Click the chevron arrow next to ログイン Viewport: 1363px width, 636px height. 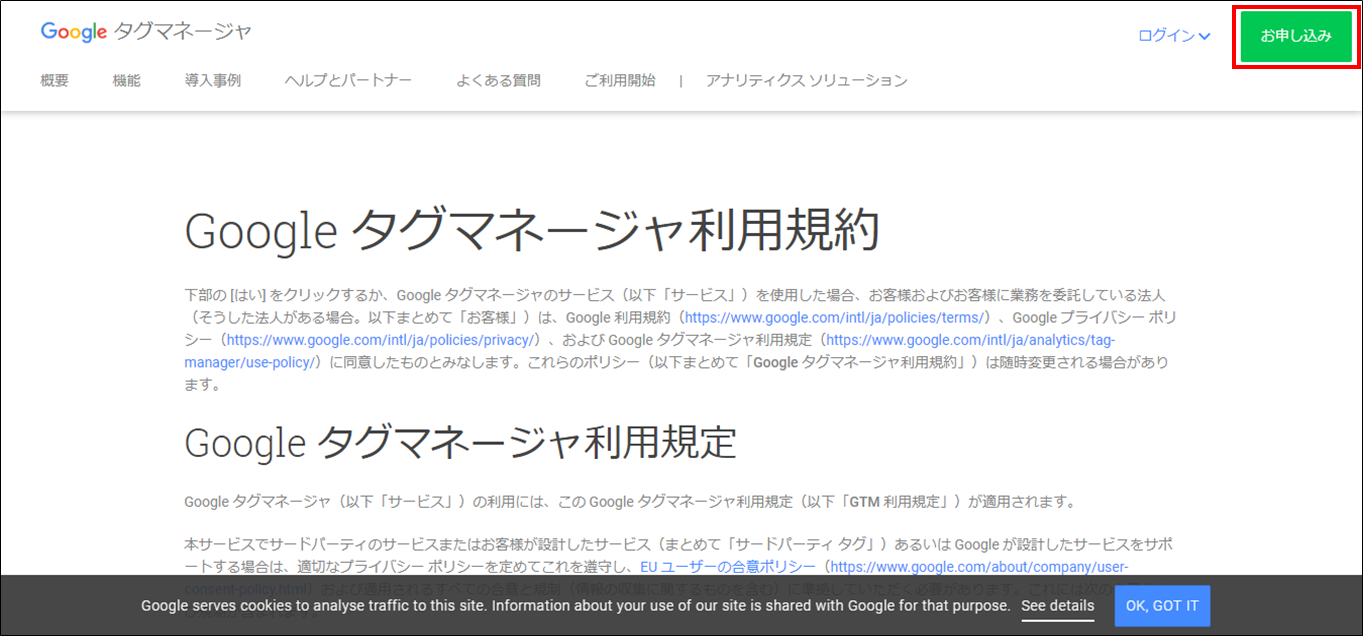pos(1205,37)
